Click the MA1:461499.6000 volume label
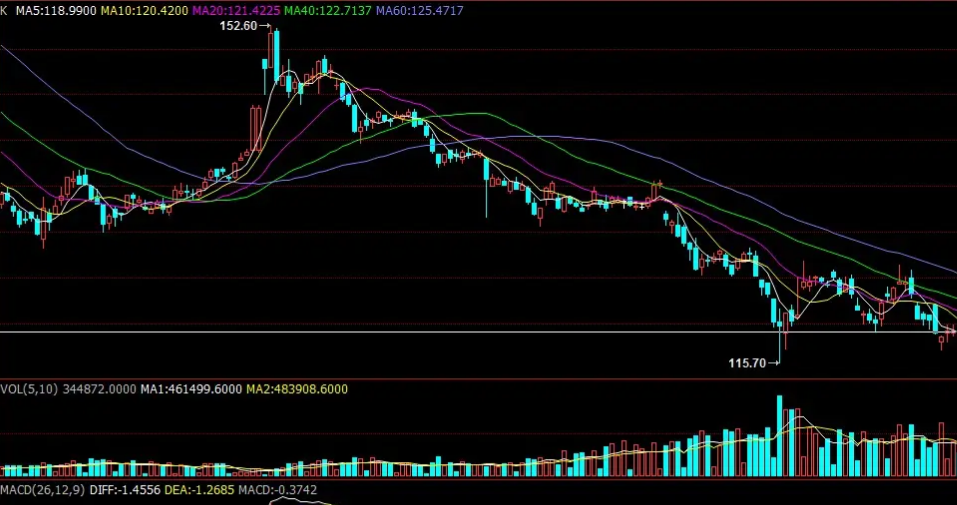957x505 pixels. [191, 389]
